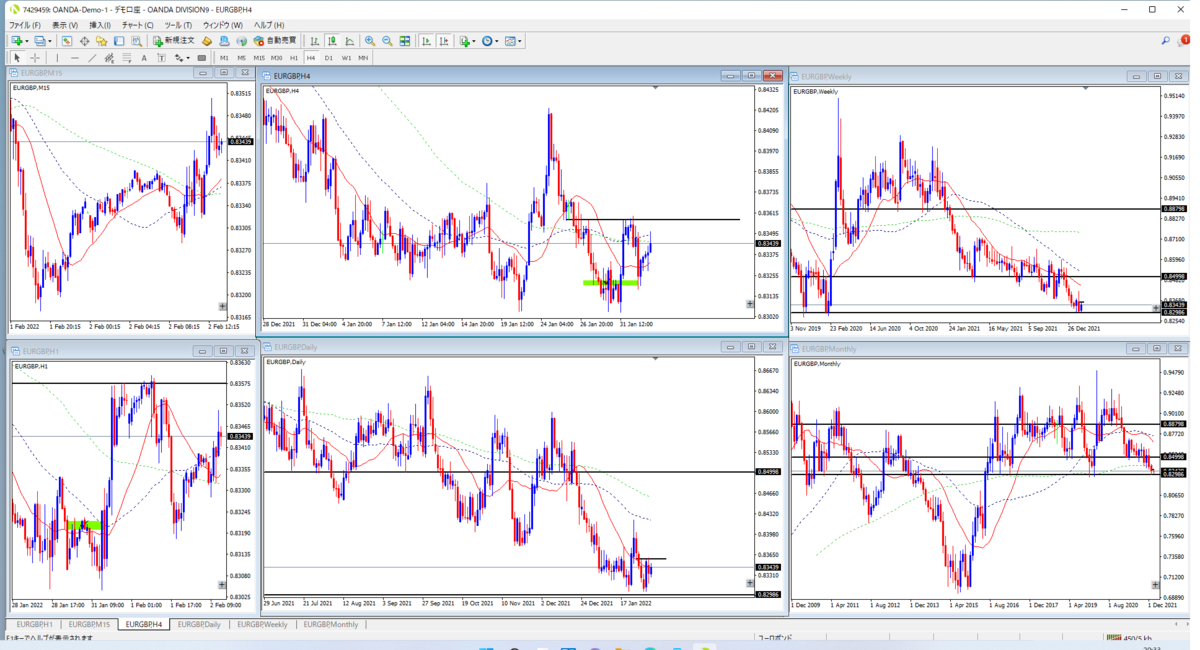This screenshot has height=650, width=1200.
Task: Select the arrow cursor tool
Action: (17, 58)
